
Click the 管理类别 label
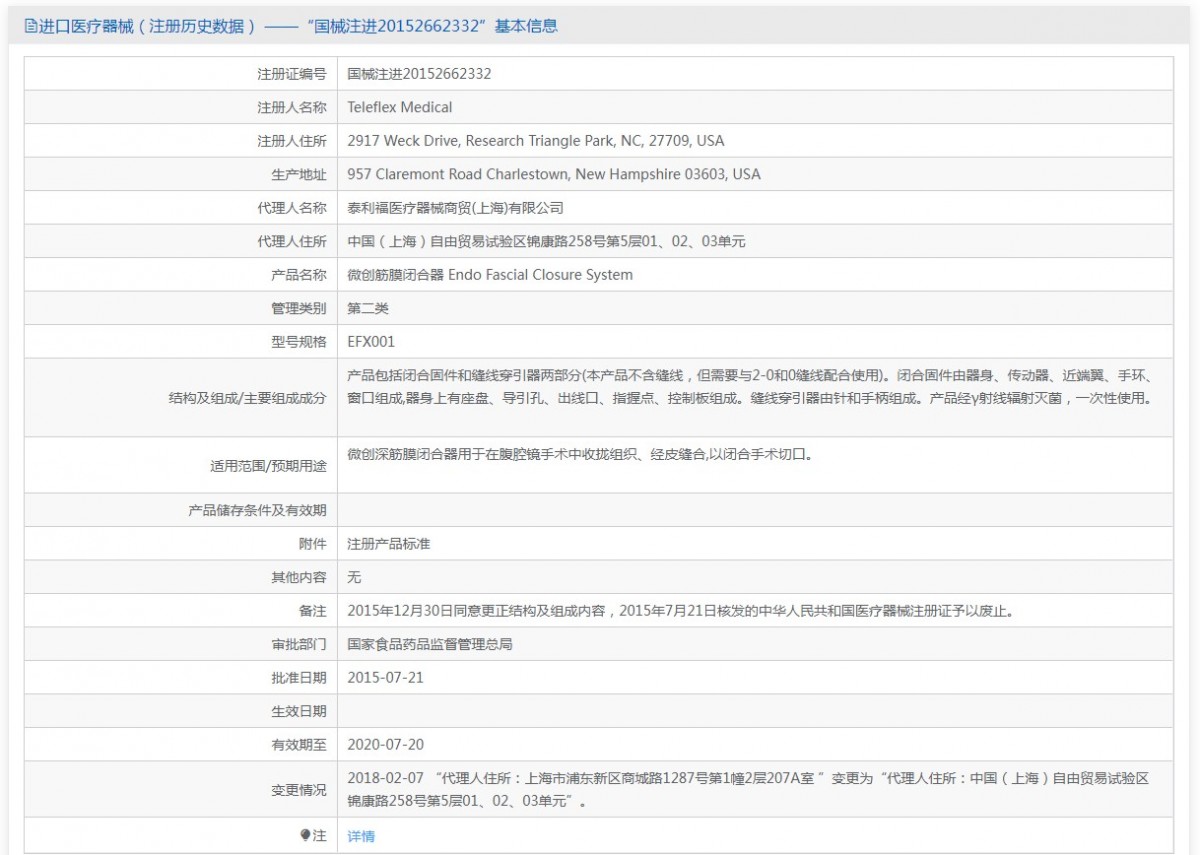point(299,308)
